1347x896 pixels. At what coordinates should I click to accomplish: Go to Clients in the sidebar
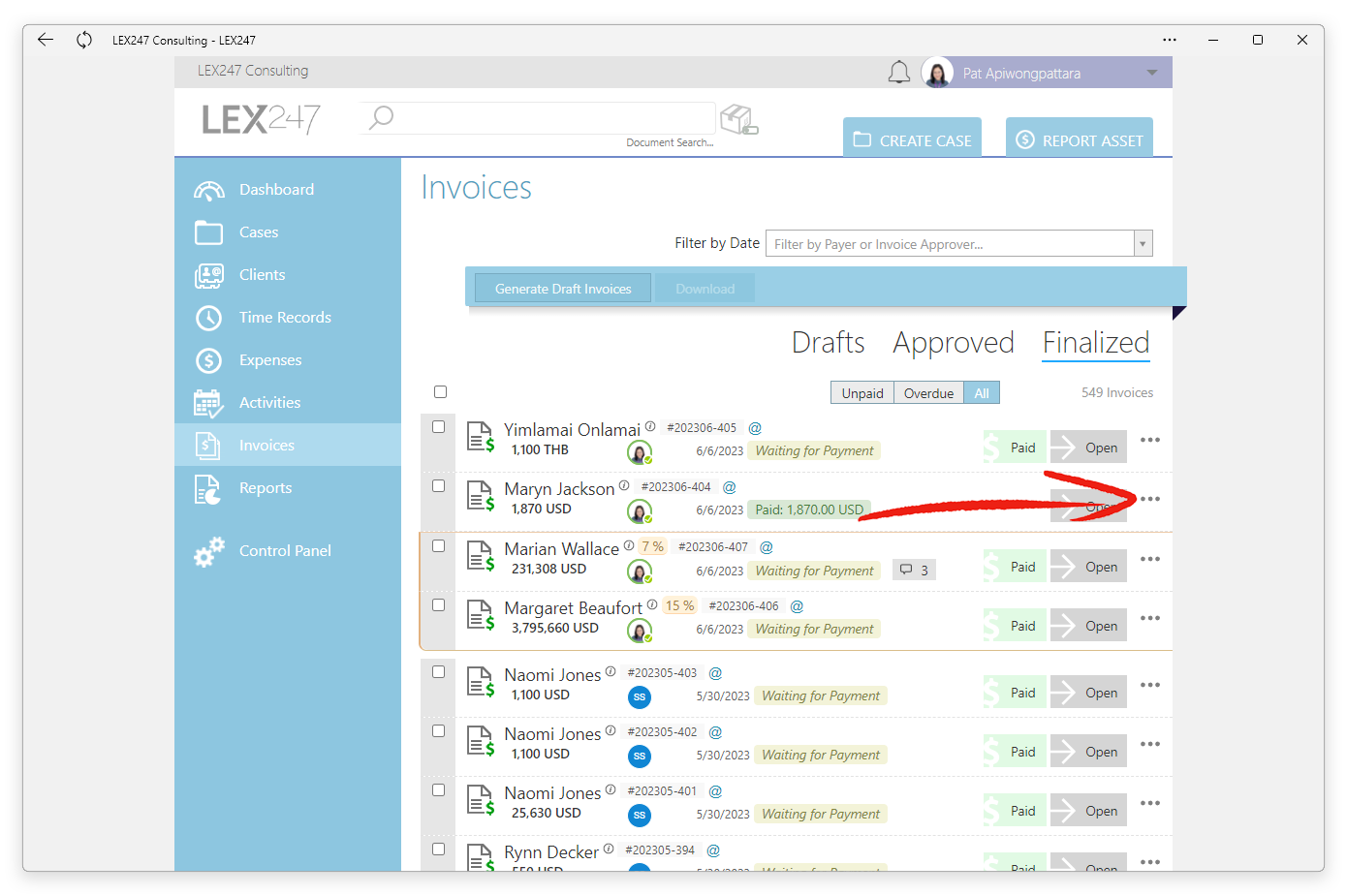(288, 275)
